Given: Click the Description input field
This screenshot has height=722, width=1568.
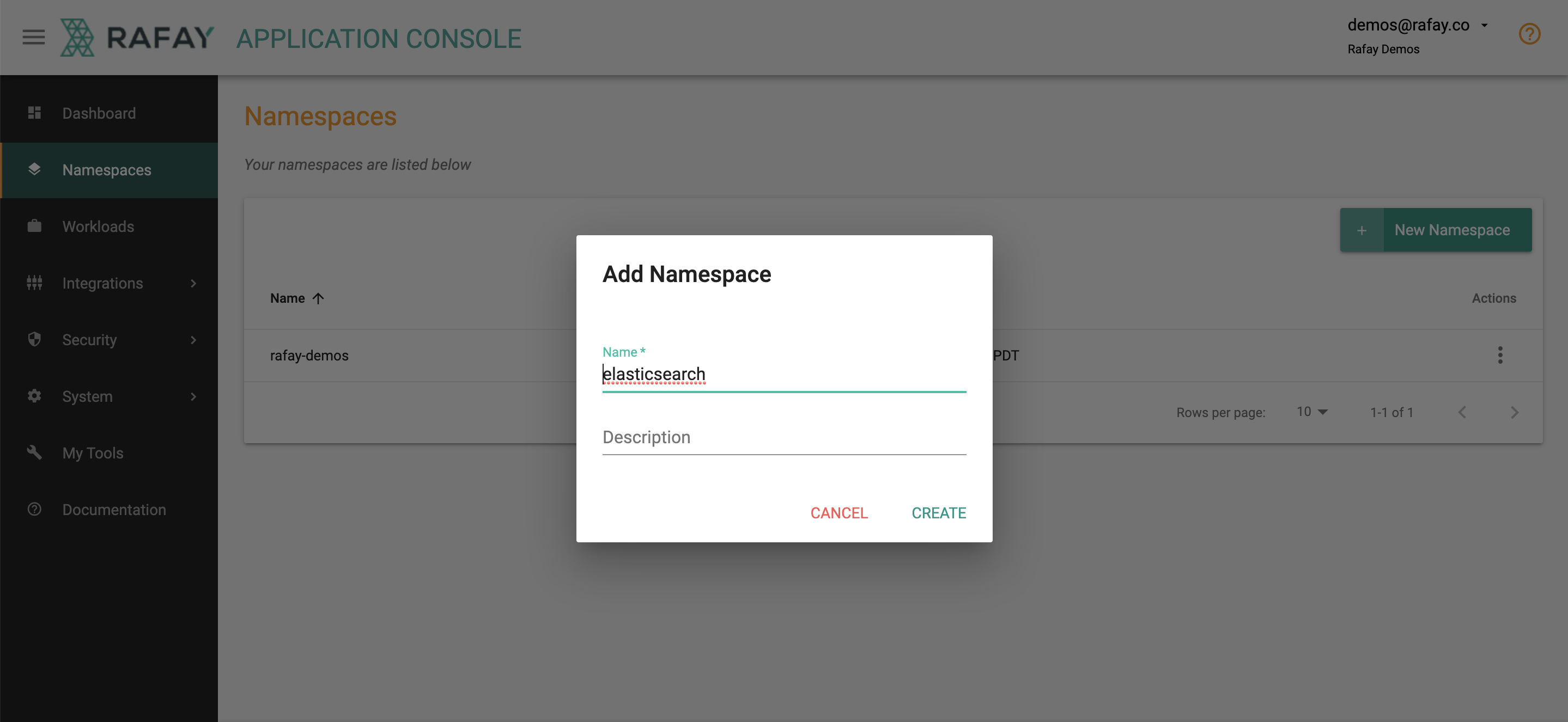Looking at the screenshot, I should tap(784, 437).
